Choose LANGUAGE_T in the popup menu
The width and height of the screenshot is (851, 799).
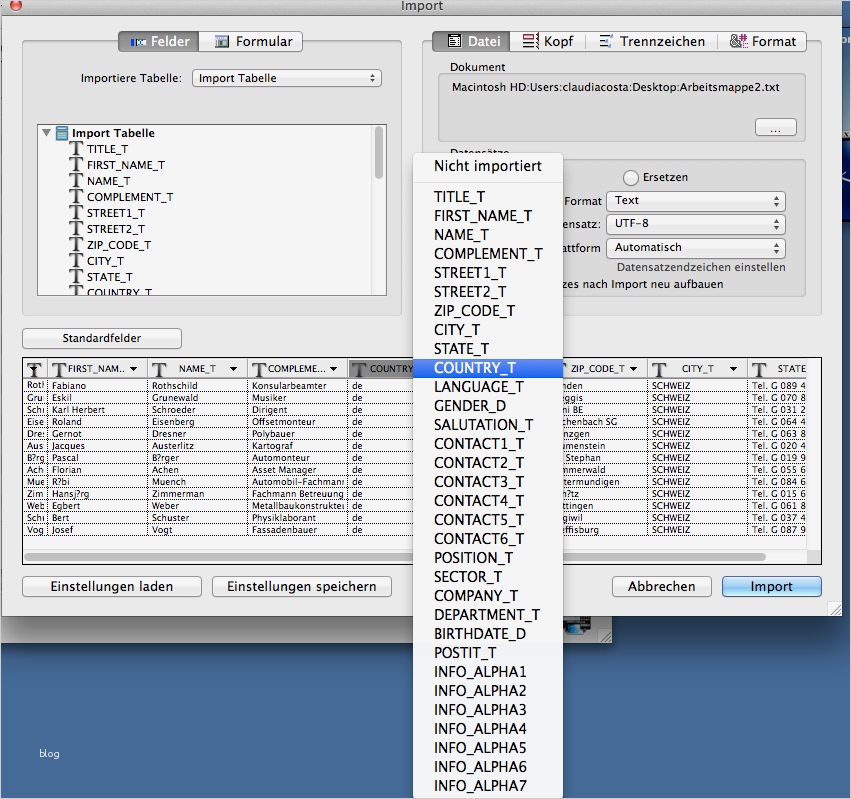487,387
